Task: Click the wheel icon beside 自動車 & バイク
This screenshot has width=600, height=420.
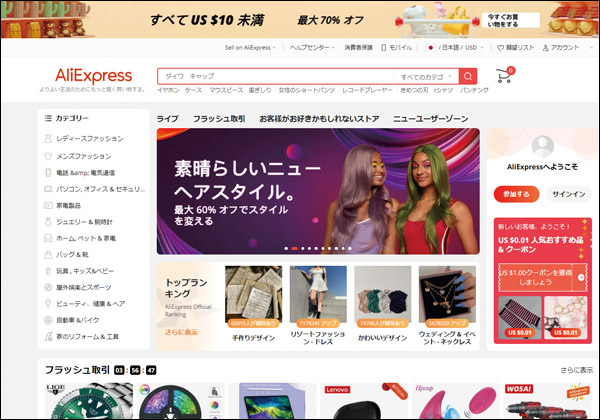Action: [x=48, y=320]
